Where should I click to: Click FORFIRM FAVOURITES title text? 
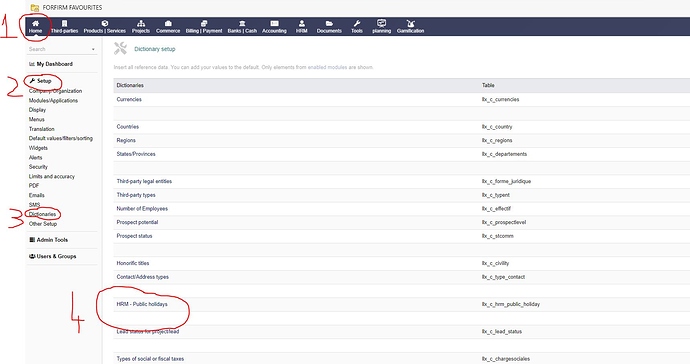coord(72,7)
